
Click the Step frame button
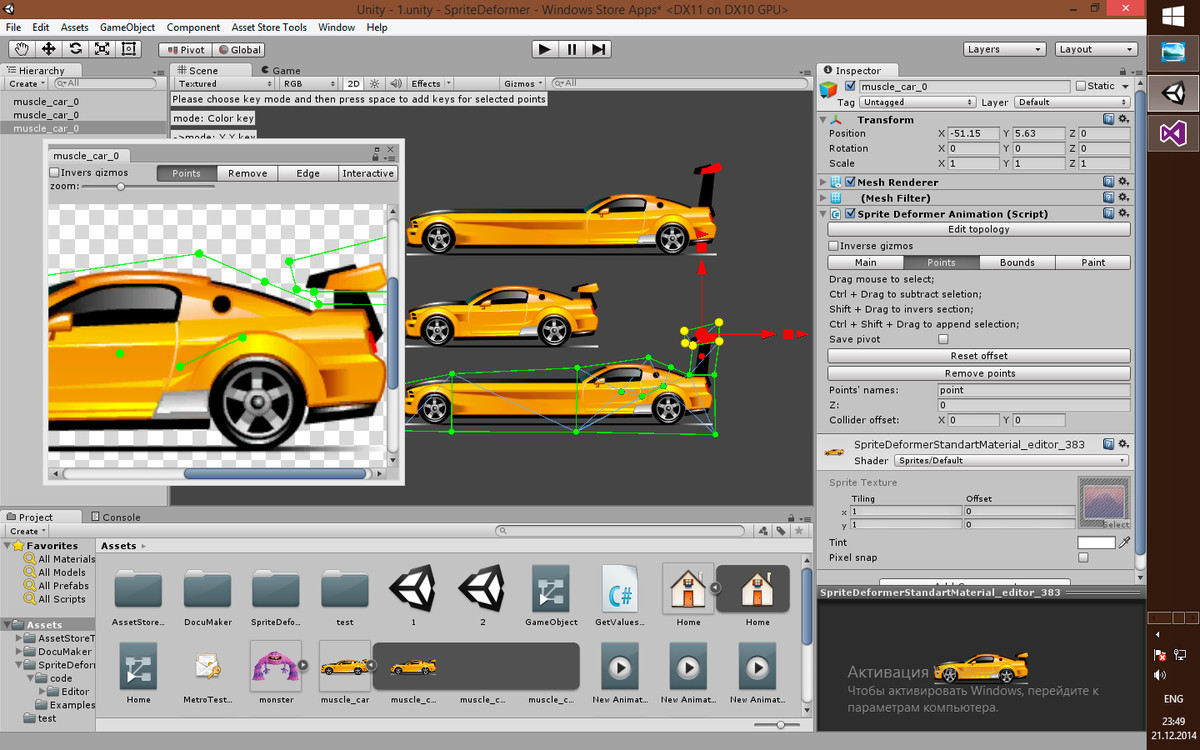[599, 49]
